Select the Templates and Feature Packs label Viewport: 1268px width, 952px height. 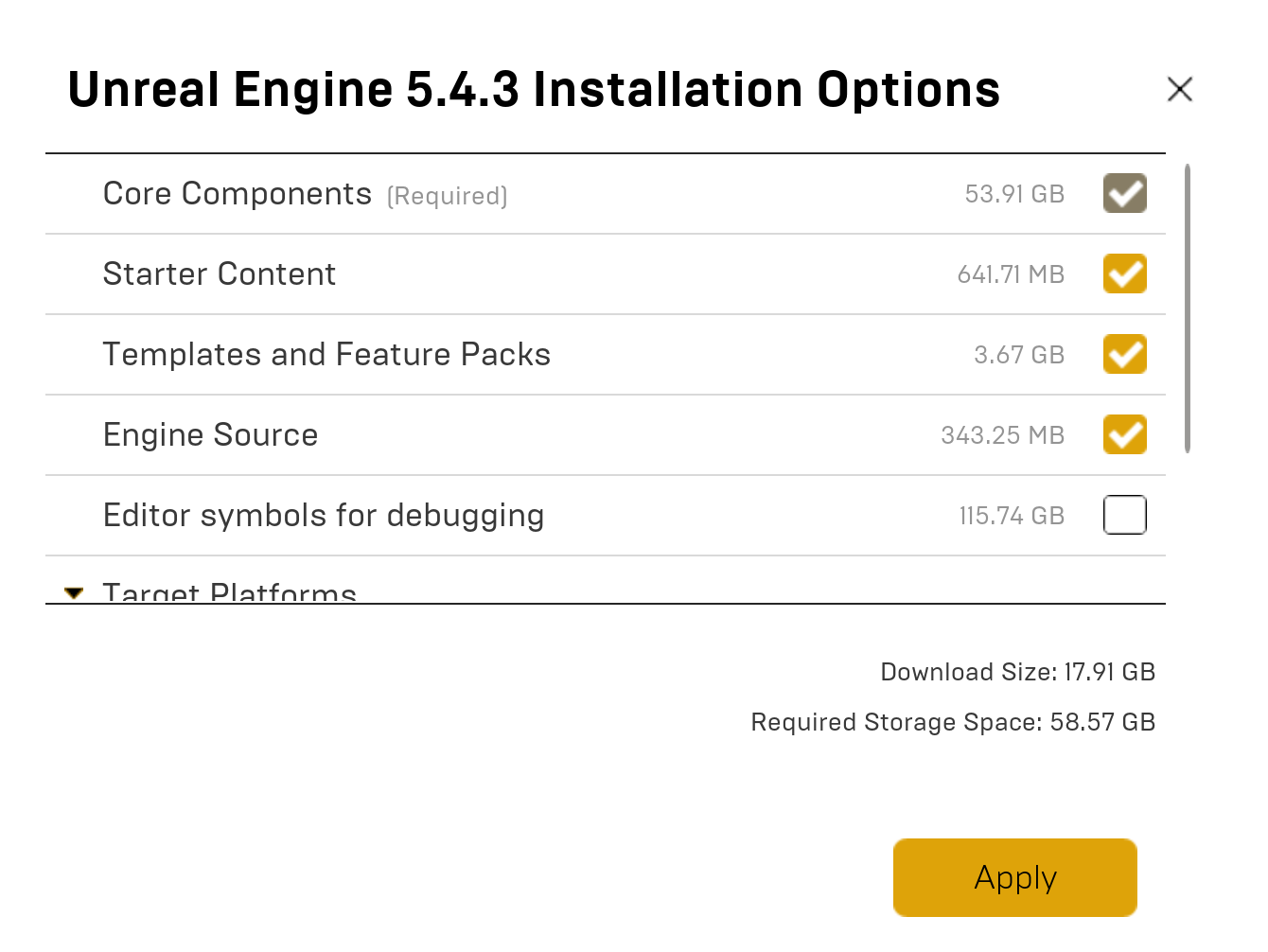[x=326, y=355]
